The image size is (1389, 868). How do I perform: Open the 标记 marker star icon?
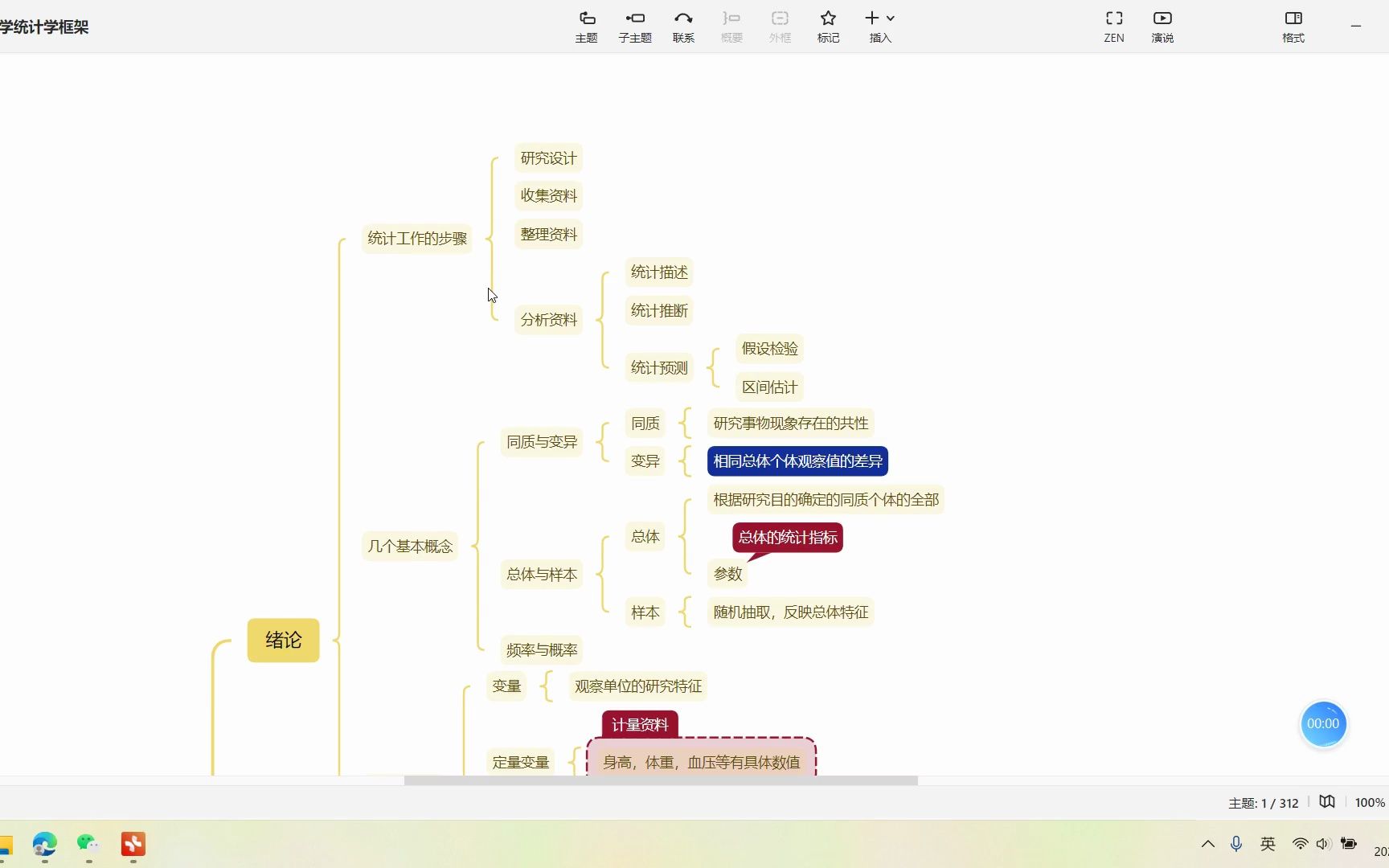tap(828, 27)
